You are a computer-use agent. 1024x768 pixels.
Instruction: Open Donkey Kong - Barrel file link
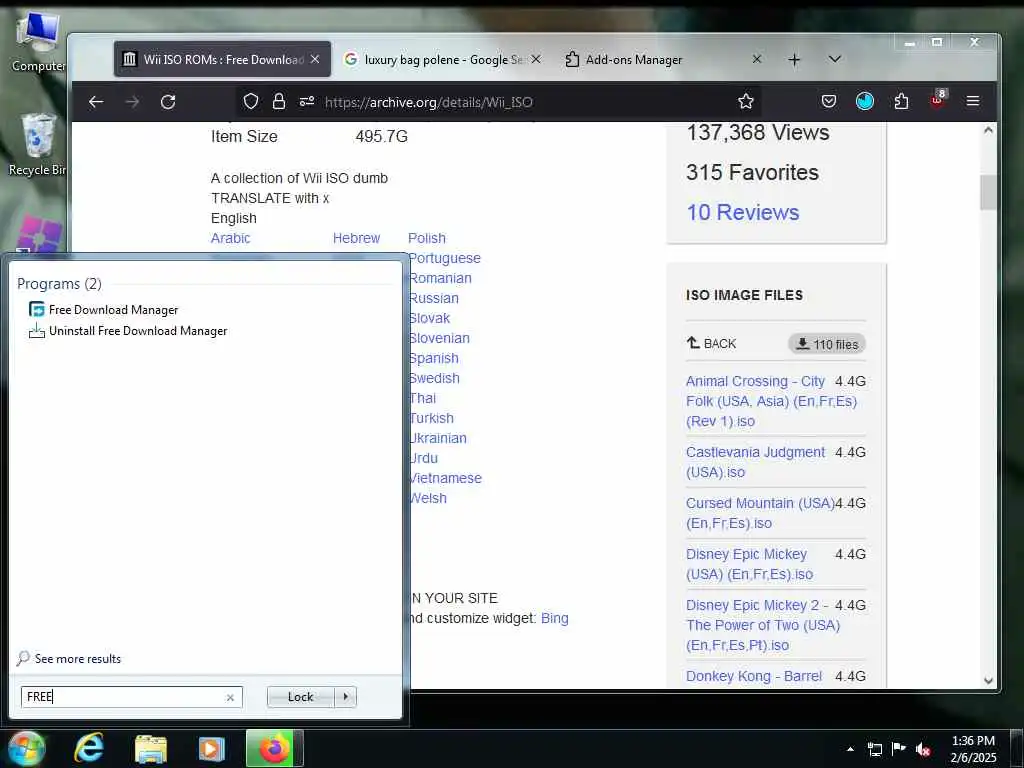(754, 676)
